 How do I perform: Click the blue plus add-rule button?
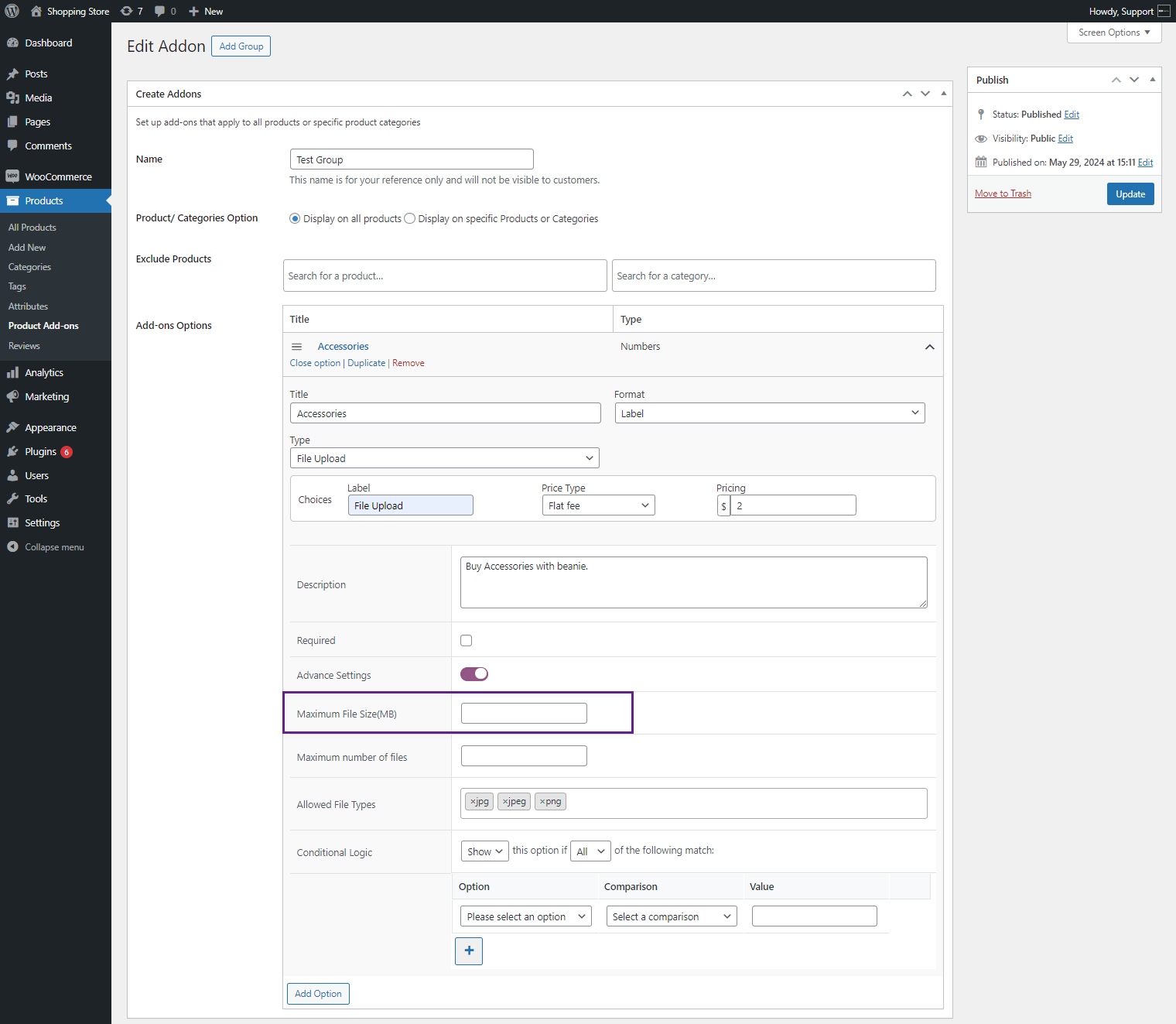(469, 951)
